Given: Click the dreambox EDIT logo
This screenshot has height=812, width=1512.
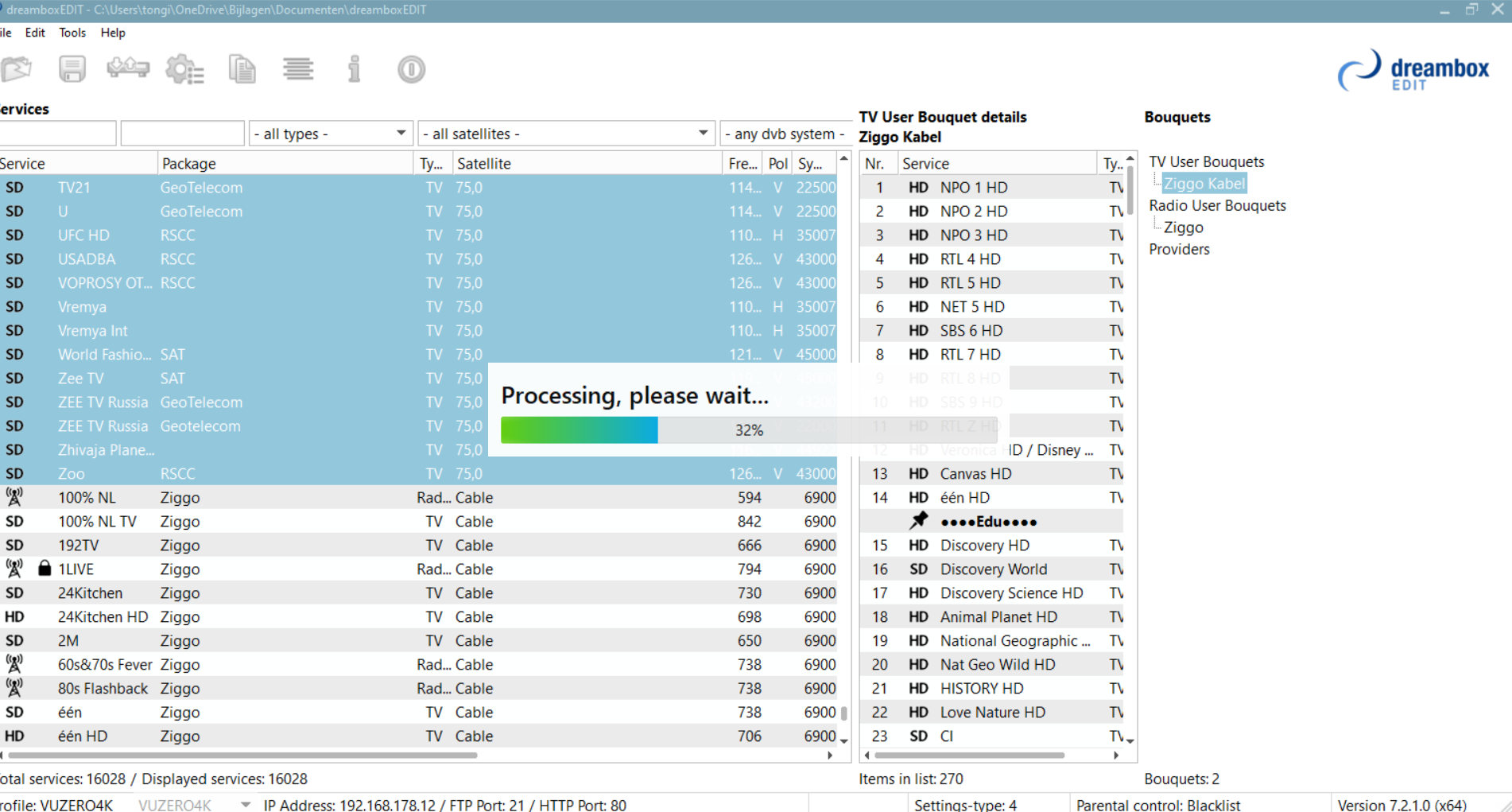Looking at the screenshot, I should coord(1414,71).
